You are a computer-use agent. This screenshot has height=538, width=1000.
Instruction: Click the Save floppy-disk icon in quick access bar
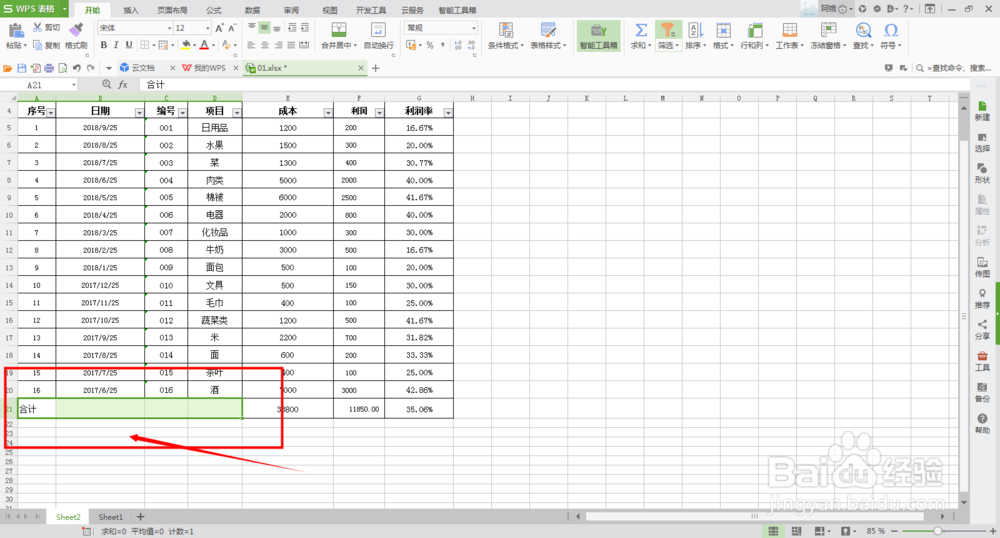(x=22, y=68)
